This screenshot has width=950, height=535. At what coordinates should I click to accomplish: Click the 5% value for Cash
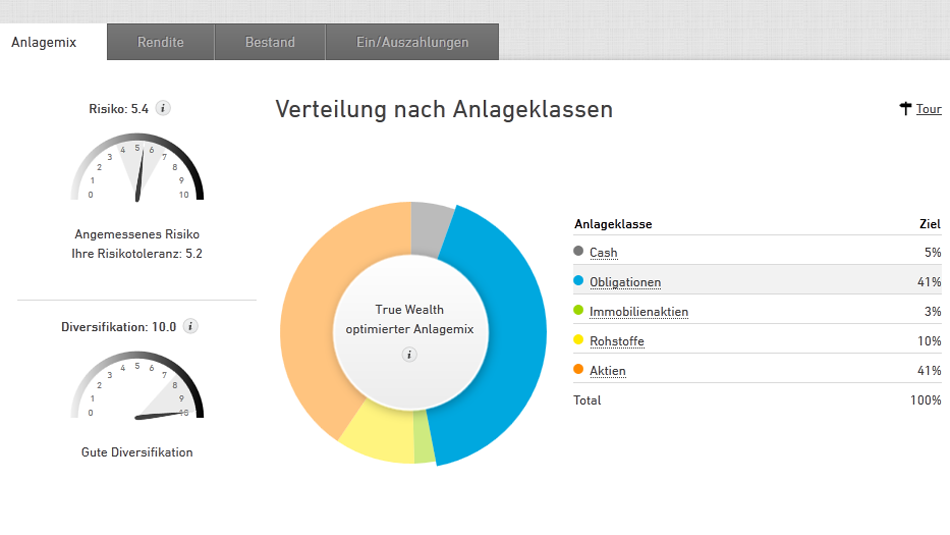(933, 253)
